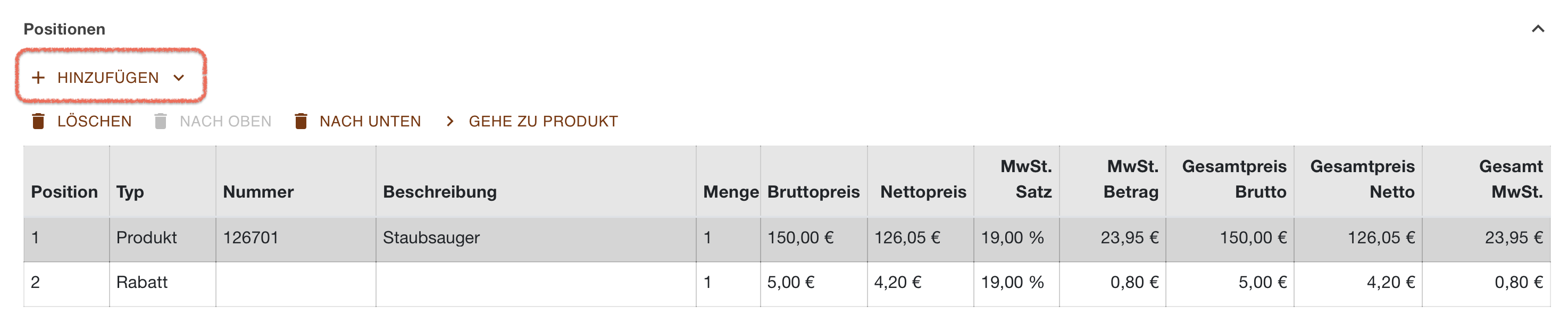Click Nach Unten to move position down
Screen dimensions: 1568x323
[x=370, y=121]
